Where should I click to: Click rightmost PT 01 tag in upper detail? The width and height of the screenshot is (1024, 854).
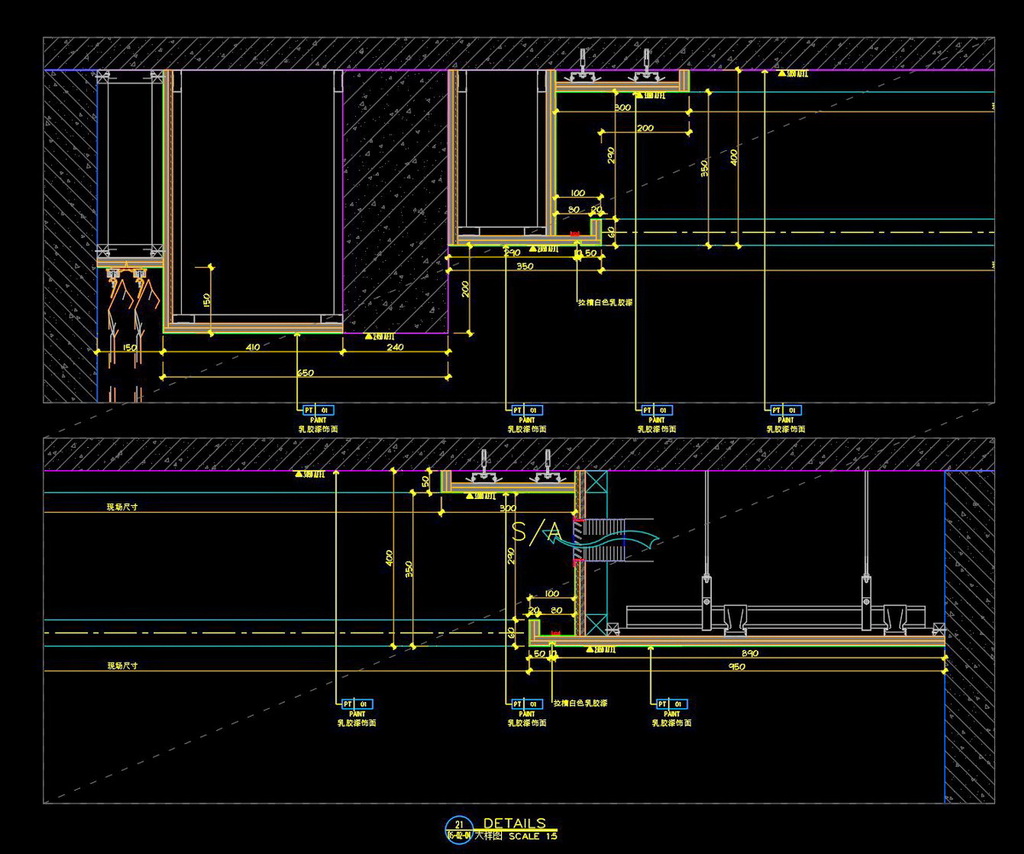click(786, 410)
